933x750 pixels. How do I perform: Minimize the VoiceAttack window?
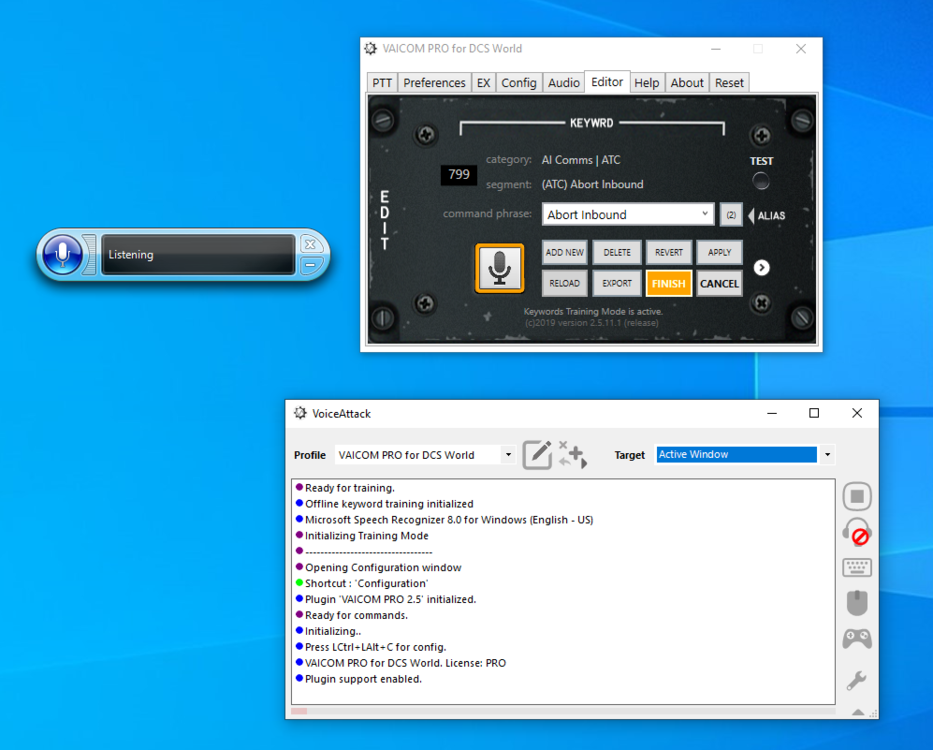[772, 413]
